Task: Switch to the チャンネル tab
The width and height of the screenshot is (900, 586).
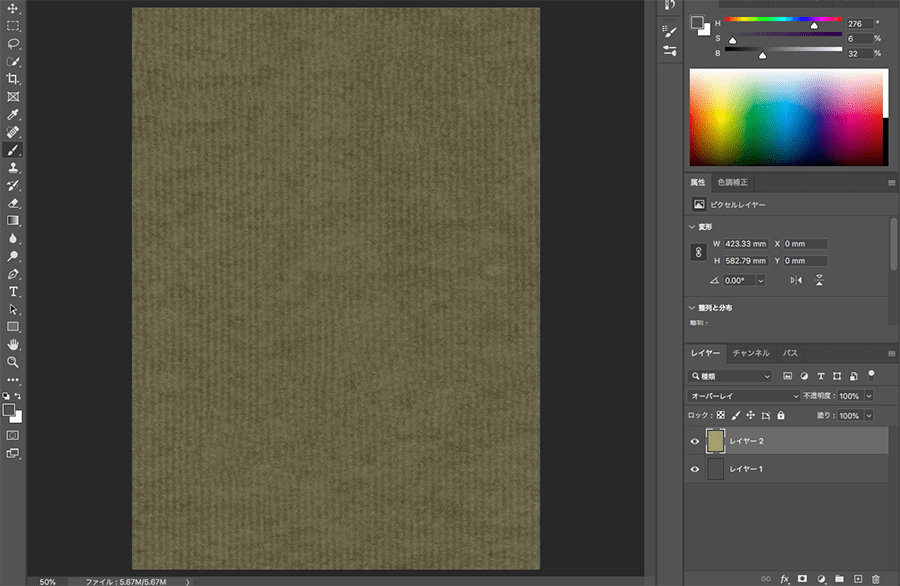Action: coord(751,353)
